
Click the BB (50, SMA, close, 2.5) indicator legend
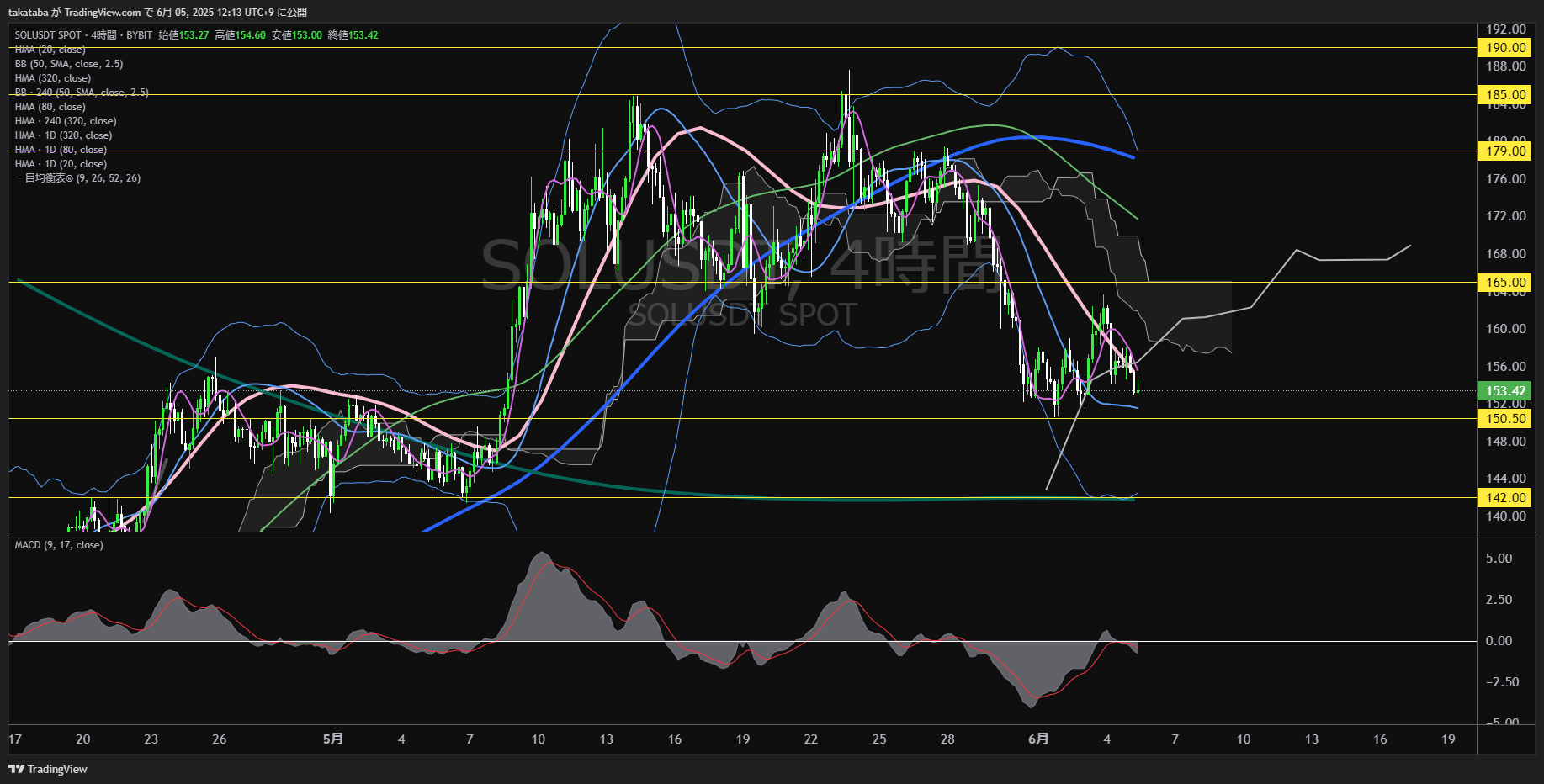[69, 64]
